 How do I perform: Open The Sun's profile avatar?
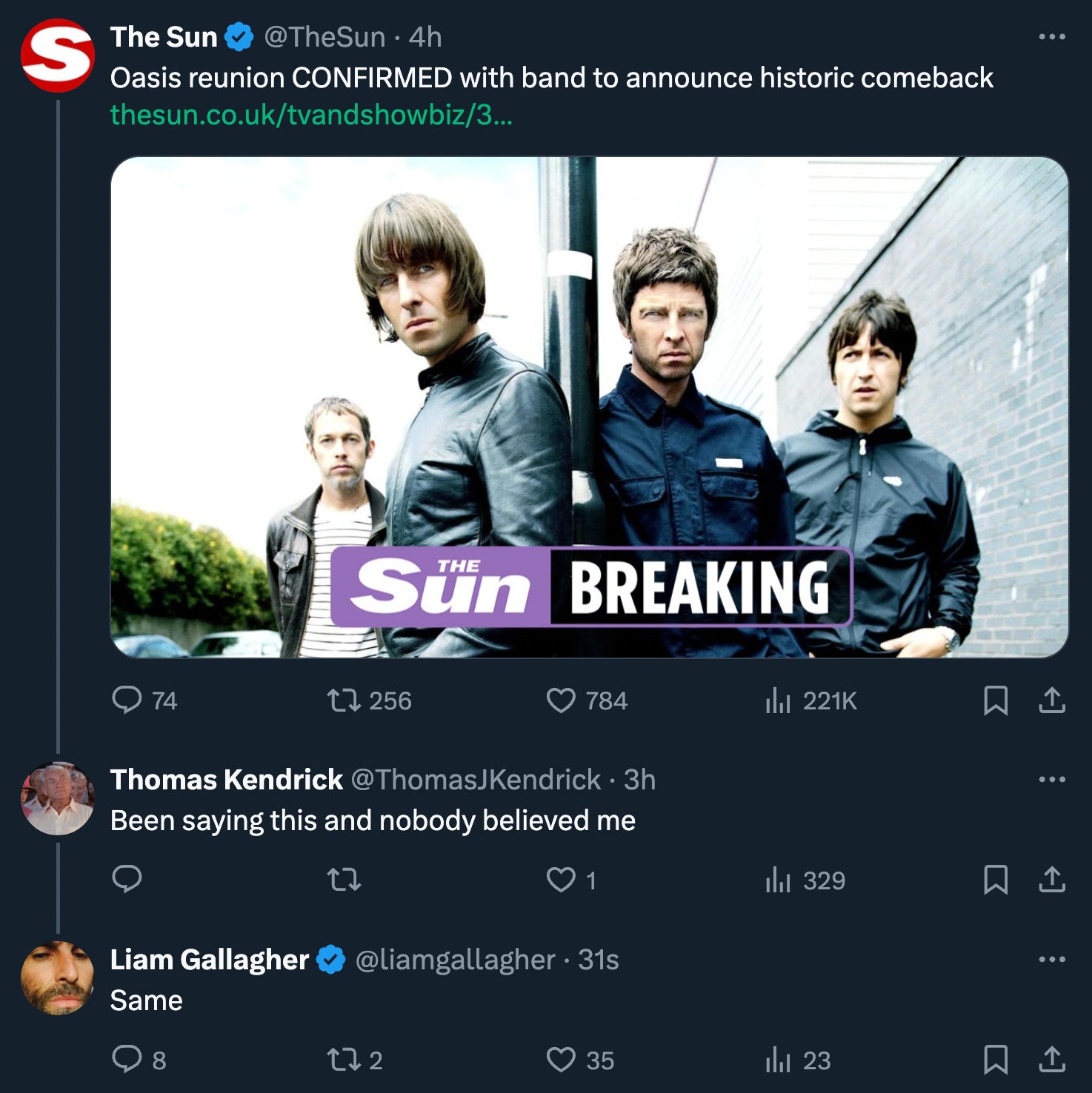[x=58, y=56]
